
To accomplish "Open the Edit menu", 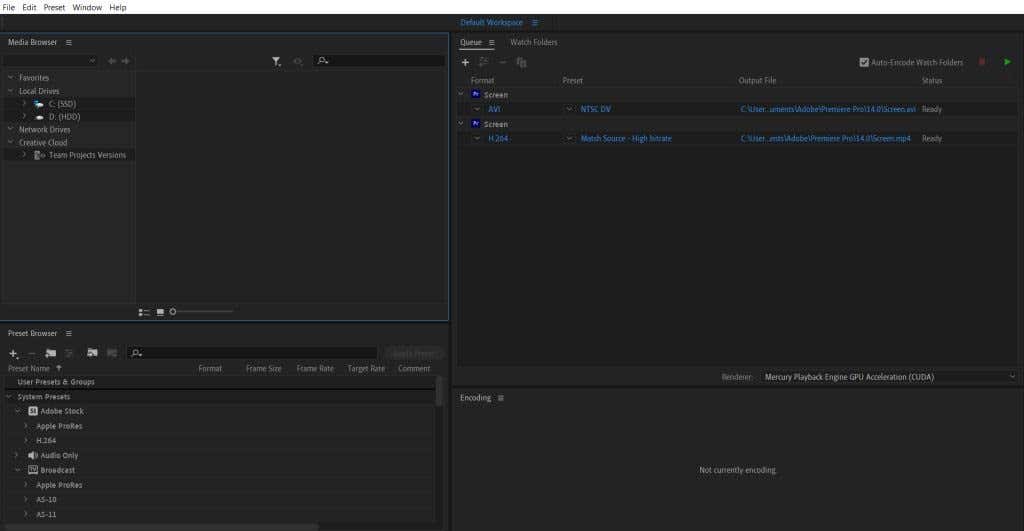I will click(29, 7).
